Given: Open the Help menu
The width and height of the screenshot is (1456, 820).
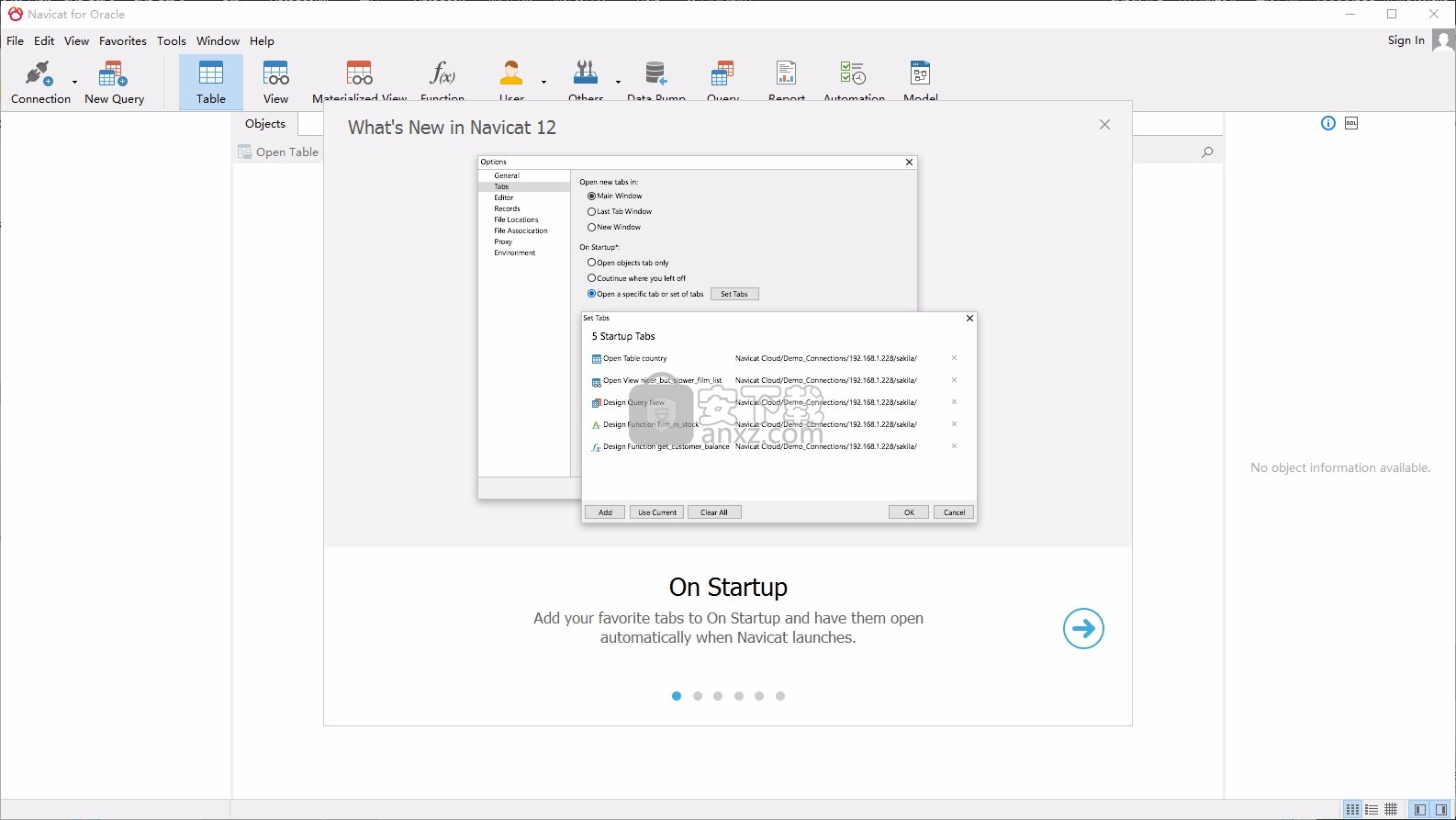Looking at the screenshot, I should click(262, 40).
